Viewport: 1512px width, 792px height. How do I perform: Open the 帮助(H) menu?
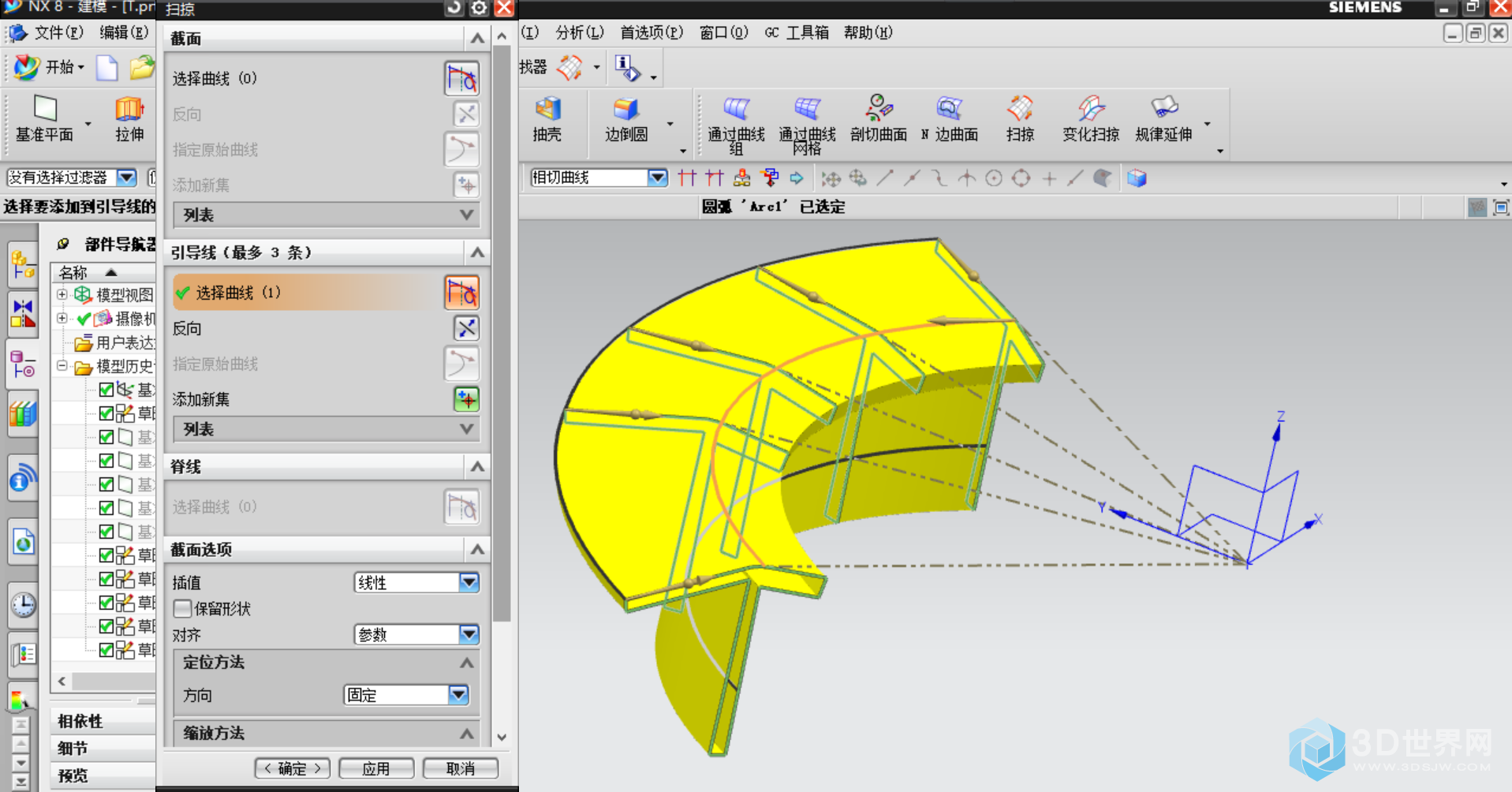868,32
